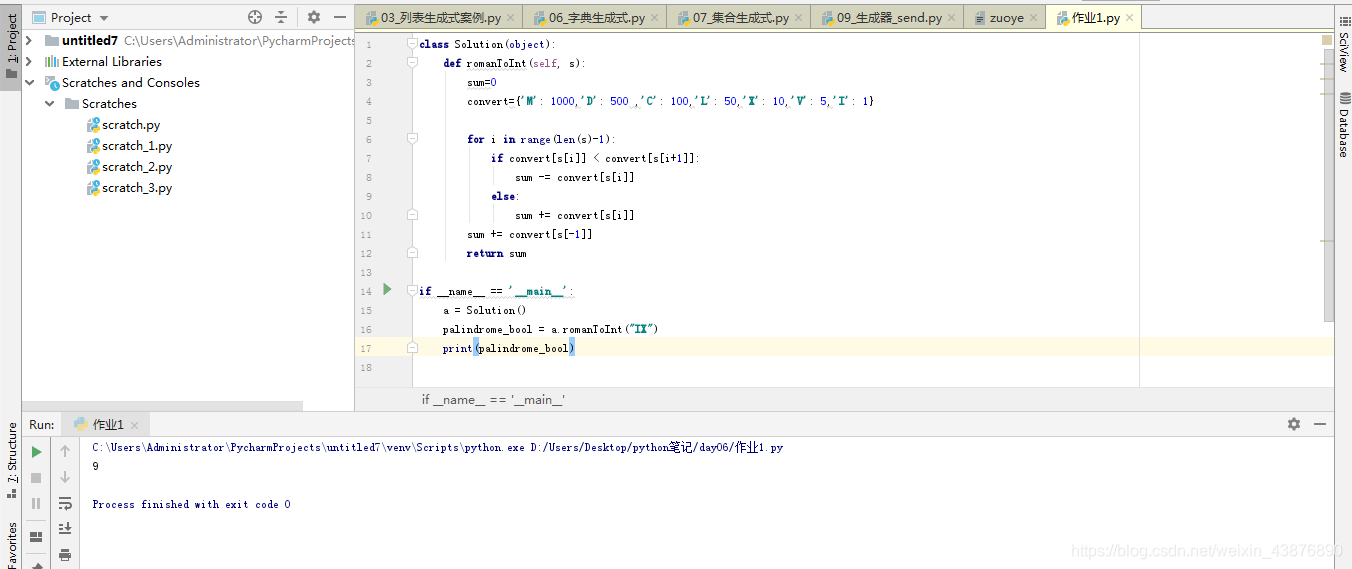Close the 06_字典生成式.py tab
This screenshot has width=1352, height=569.
click(x=654, y=18)
